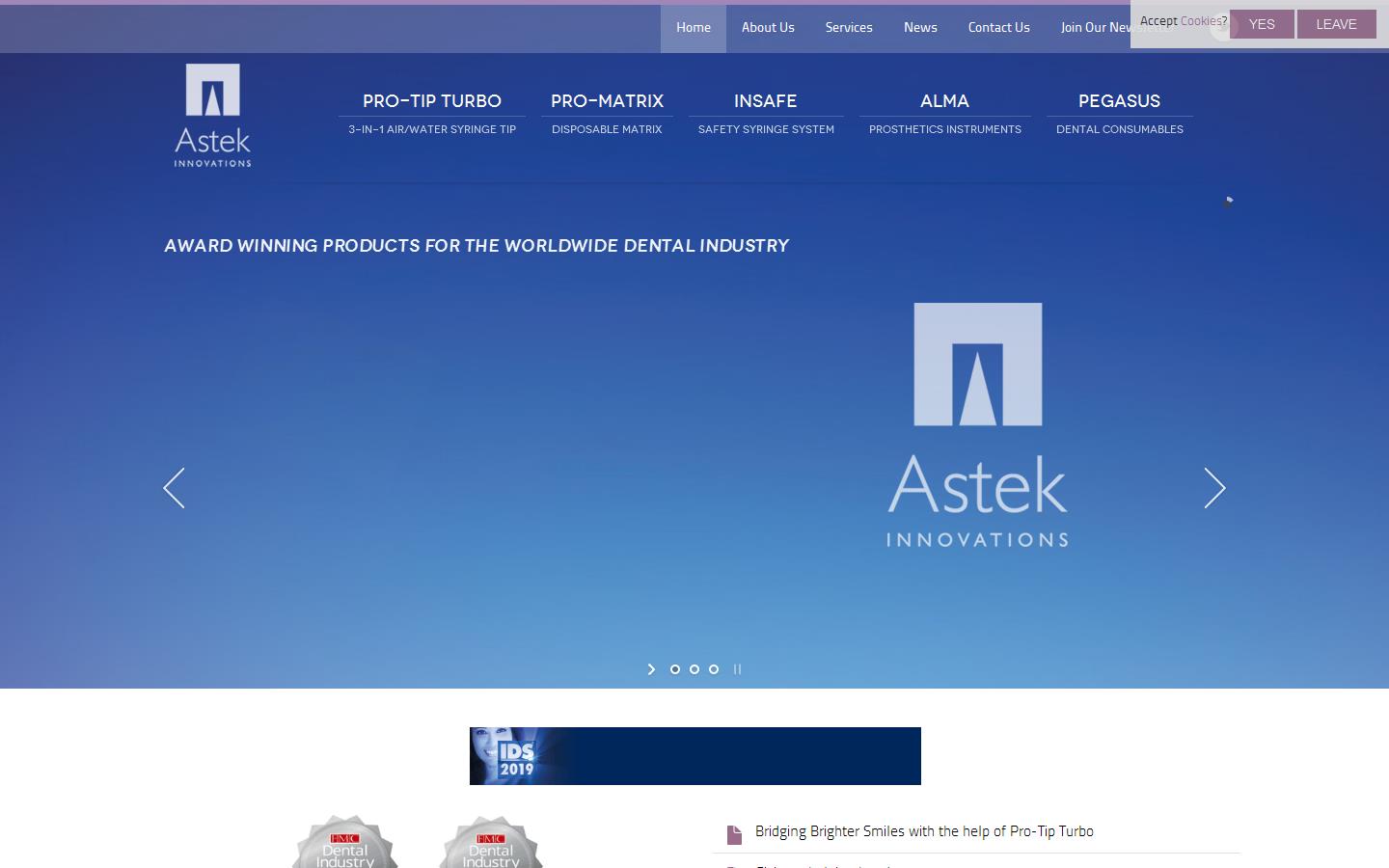Open the IDS 2019 banner
This screenshot has height=868, width=1389.
[x=694, y=755]
